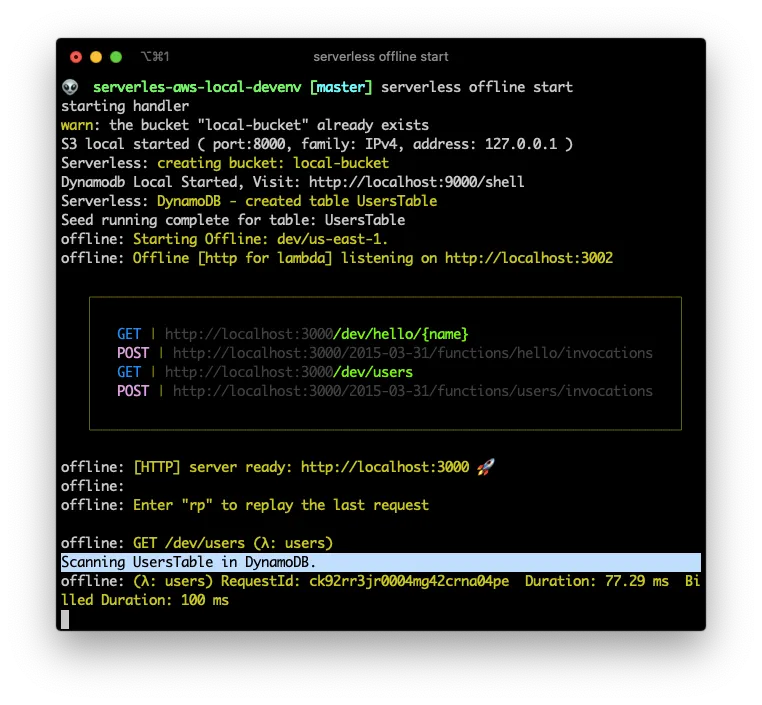Viewport: 762px width, 705px height.
Task: Open the server ready http://localhost:3000 link
Action: 385,467
